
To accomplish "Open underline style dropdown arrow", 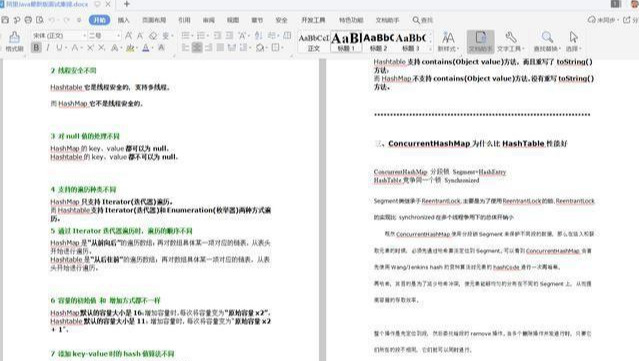I will point(66,48).
